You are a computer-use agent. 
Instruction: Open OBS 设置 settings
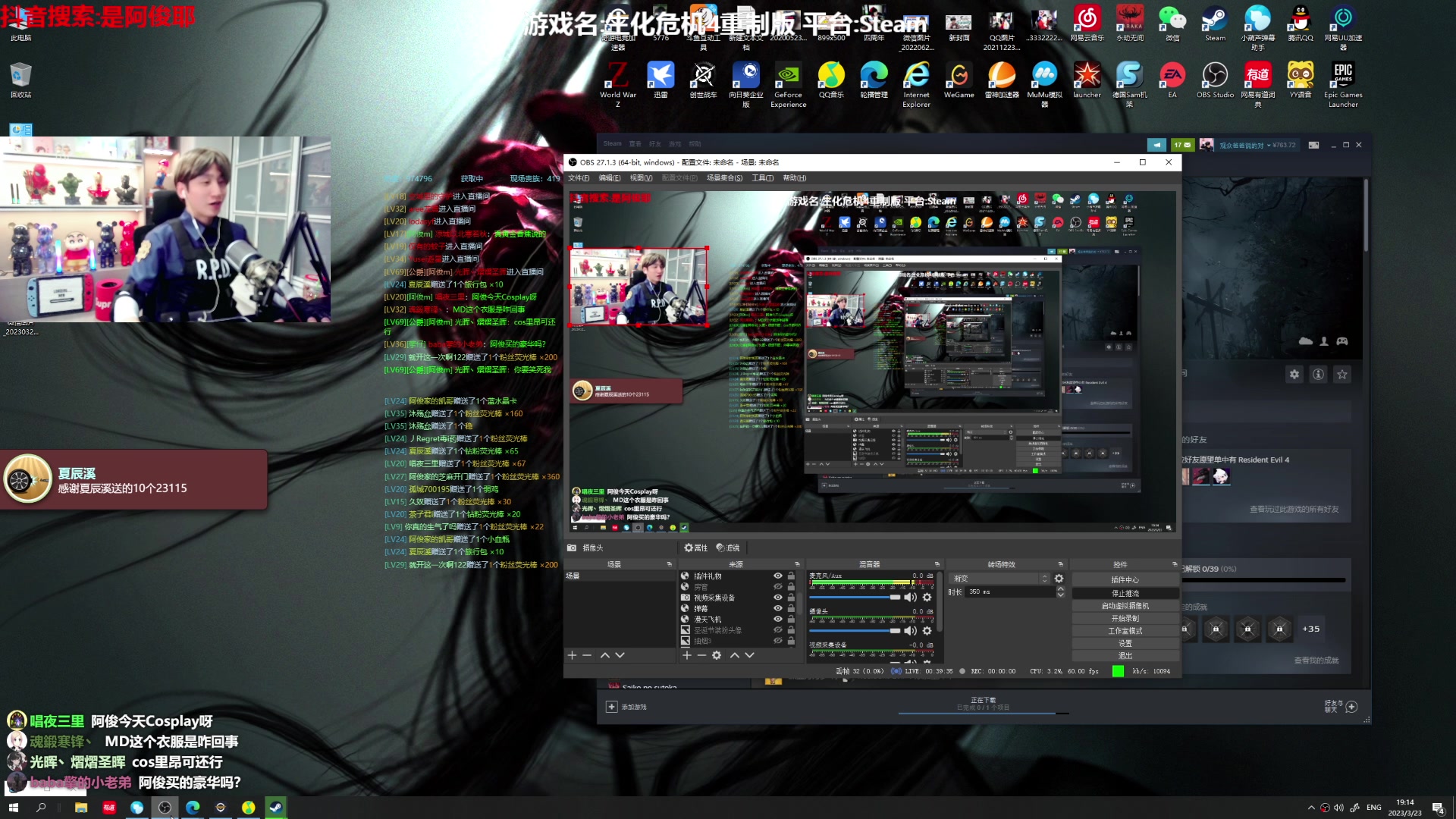(x=1125, y=643)
